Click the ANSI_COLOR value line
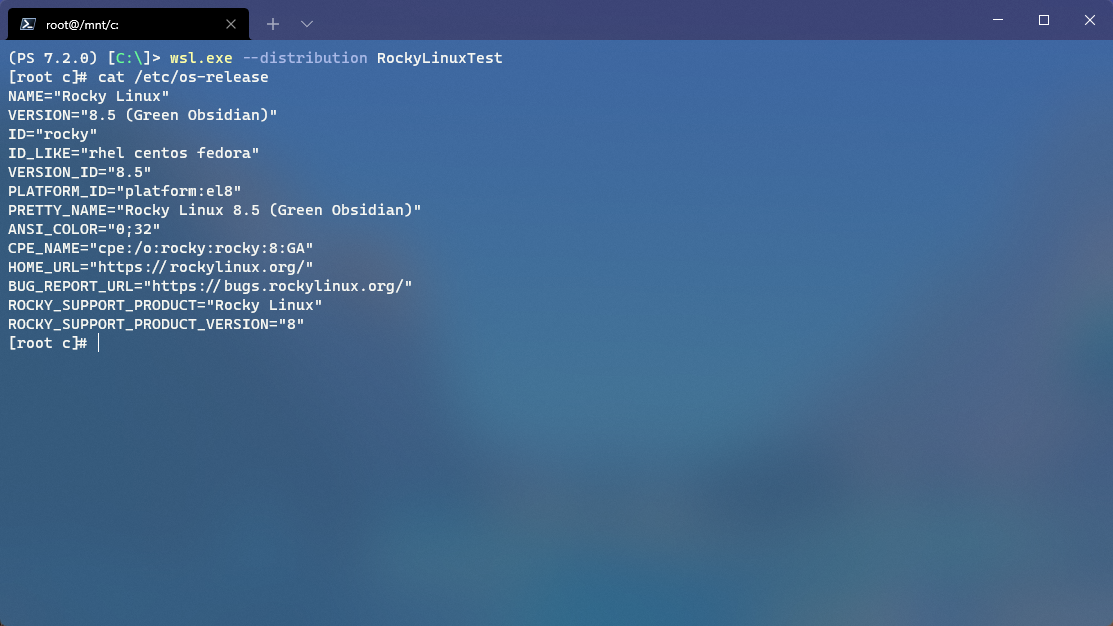This screenshot has width=1113, height=626. coord(84,229)
